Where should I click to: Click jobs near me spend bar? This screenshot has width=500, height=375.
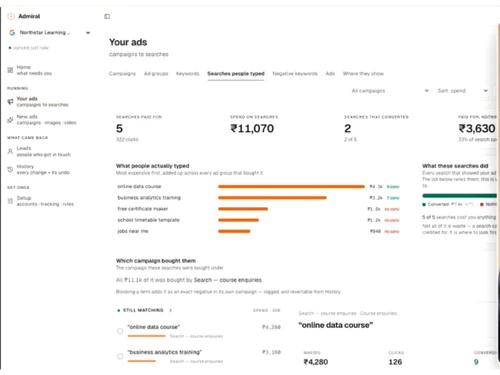[234, 231]
